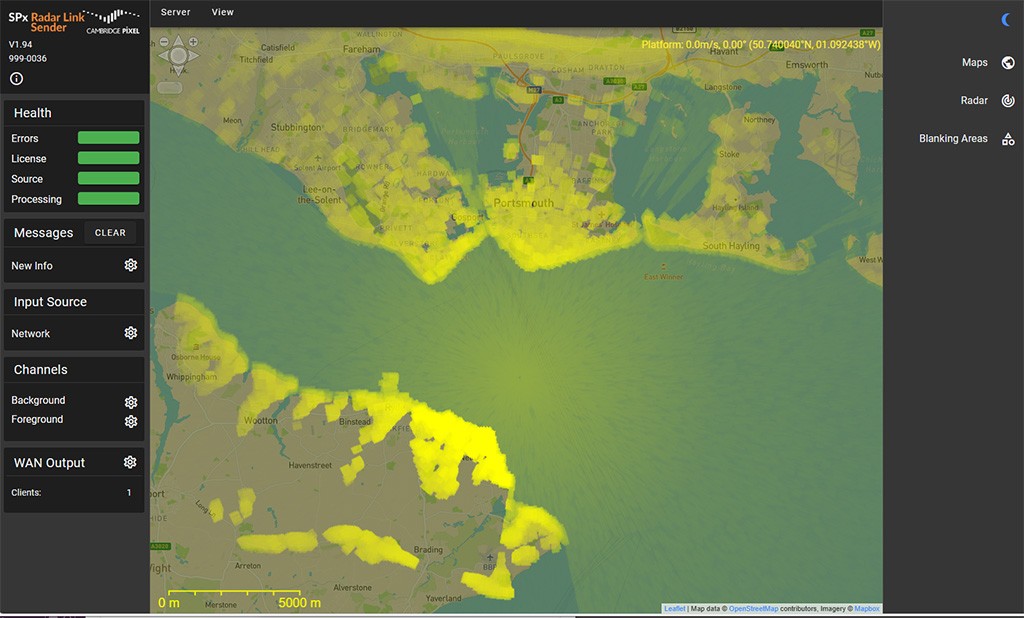Screen dimensions: 1024x618
Task: Zoom in the map with the plus button
Action: pos(193,42)
